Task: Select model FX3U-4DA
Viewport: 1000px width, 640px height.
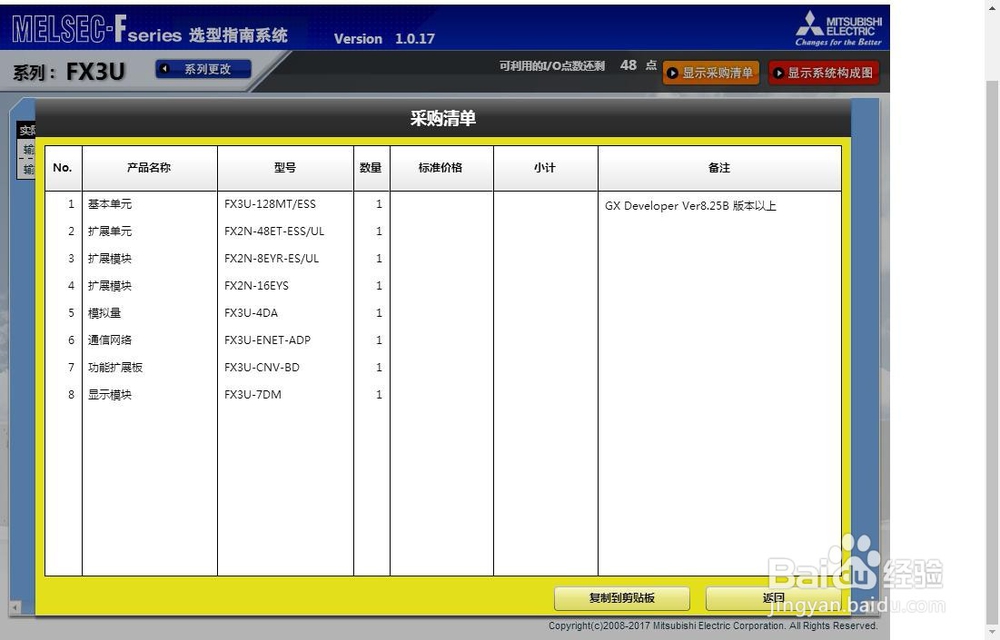Action: pyautogui.click(x=251, y=313)
